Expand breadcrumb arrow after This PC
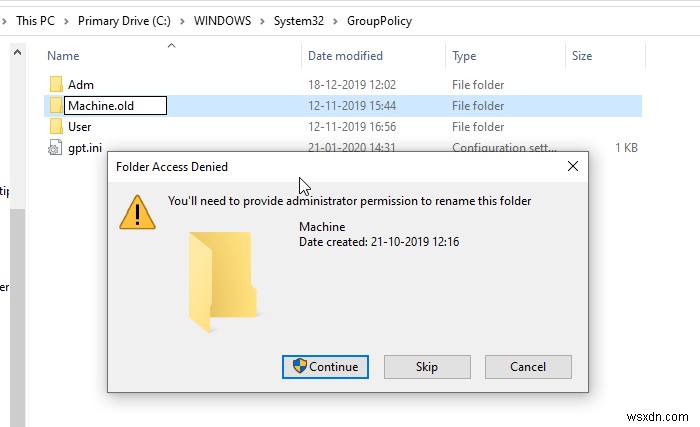The height and width of the screenshot is (427, 700). point(67,20)
